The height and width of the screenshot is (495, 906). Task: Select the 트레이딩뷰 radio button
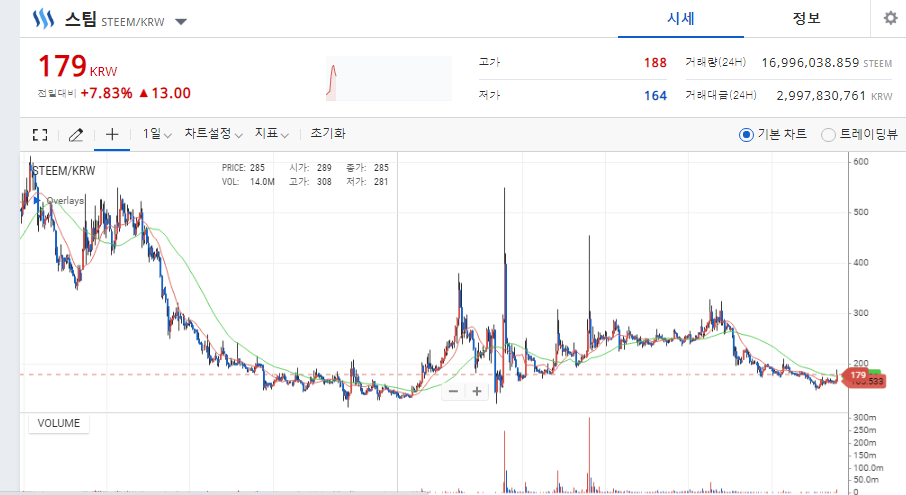tap(828, 135)
